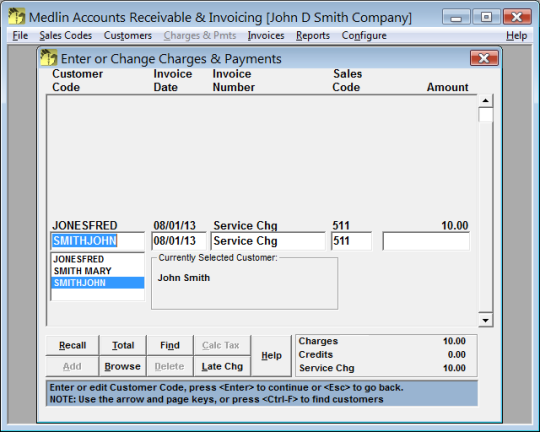Click the disabled Add button
The height and width of the screenshot is (432, 540).
[72, 366]
